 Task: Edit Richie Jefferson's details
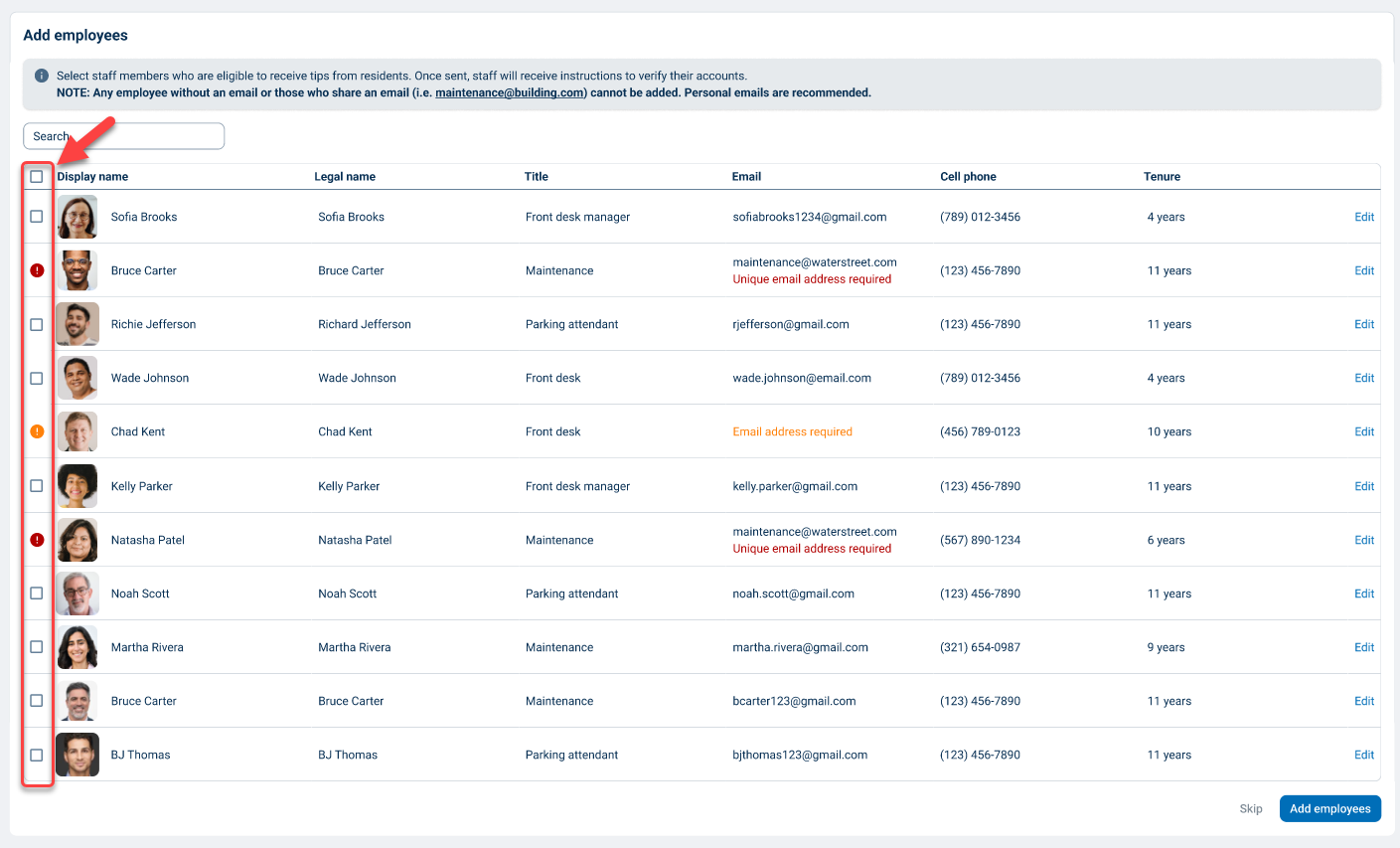click(1364, 324)
